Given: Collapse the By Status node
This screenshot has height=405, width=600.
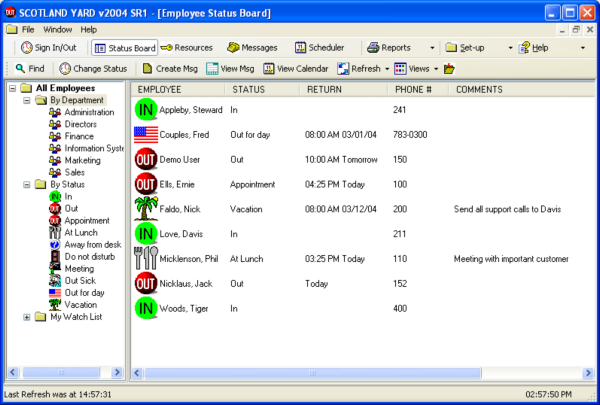Looking at the screenshot, I should click(x=27, y=185).
